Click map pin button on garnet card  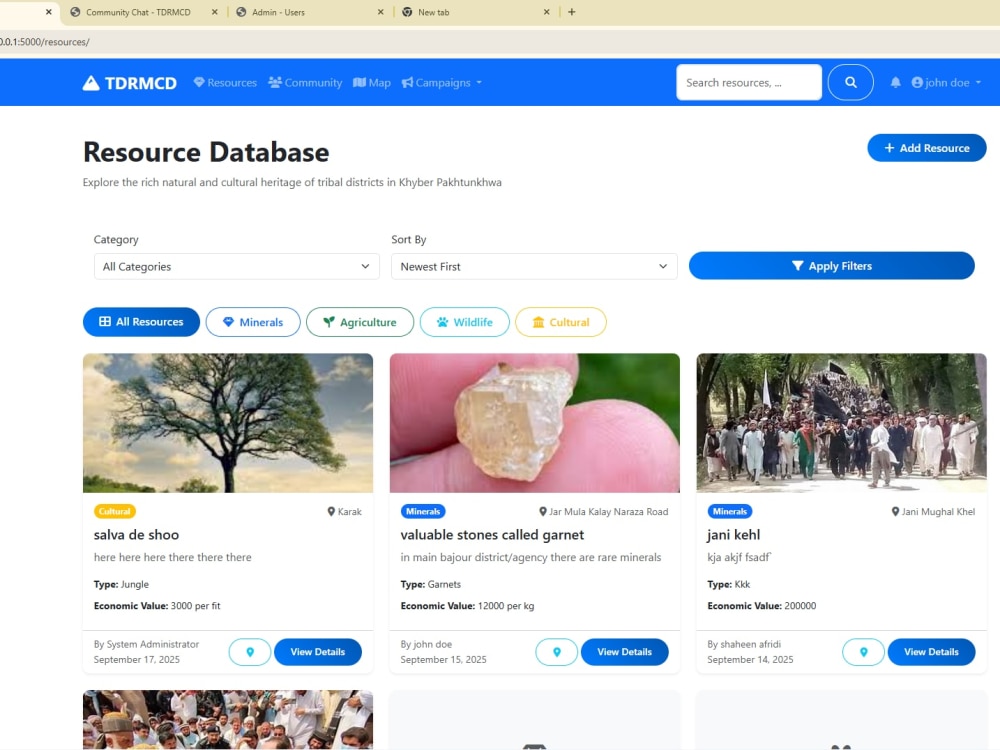pos(557,652)
